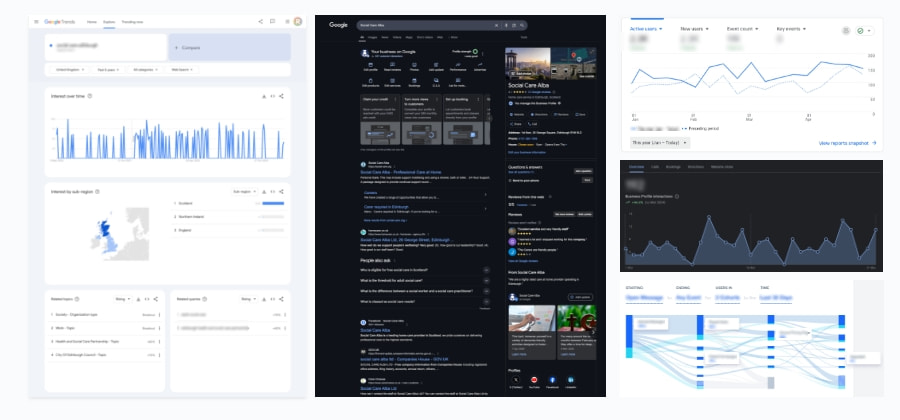The image size is (900, 420).
Task: Click the share icon in Google Trends header
Action: click(261, 22)
